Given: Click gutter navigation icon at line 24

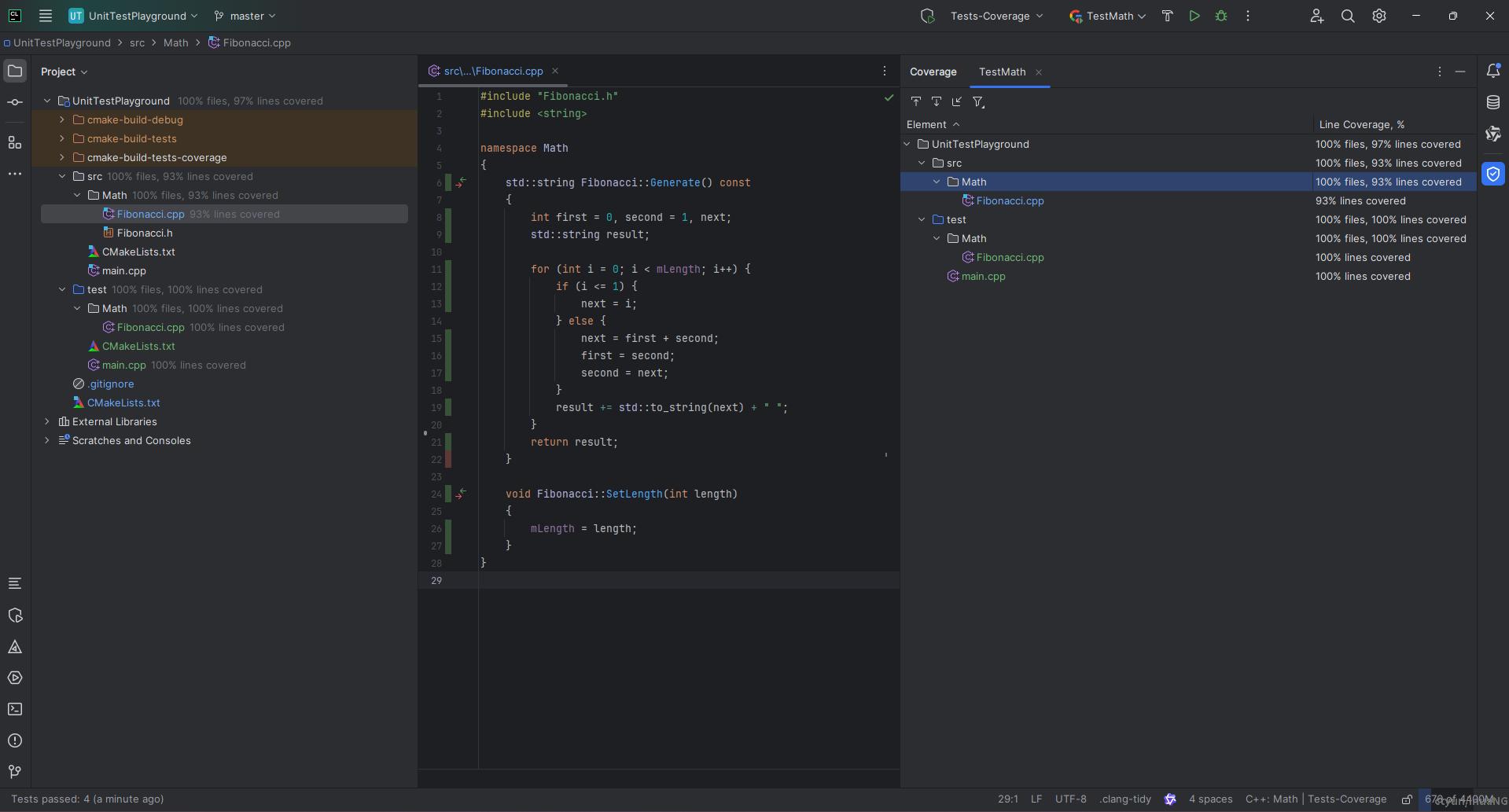Looking at the screenshot, I should (462, 494).
